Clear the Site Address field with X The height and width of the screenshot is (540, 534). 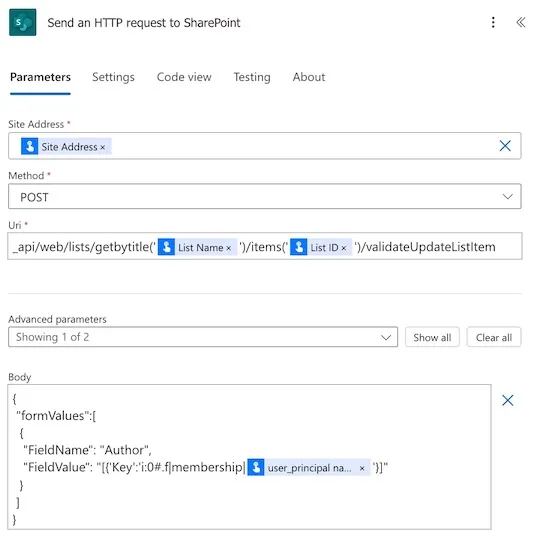pyautogui.click(x=505, y=146)
